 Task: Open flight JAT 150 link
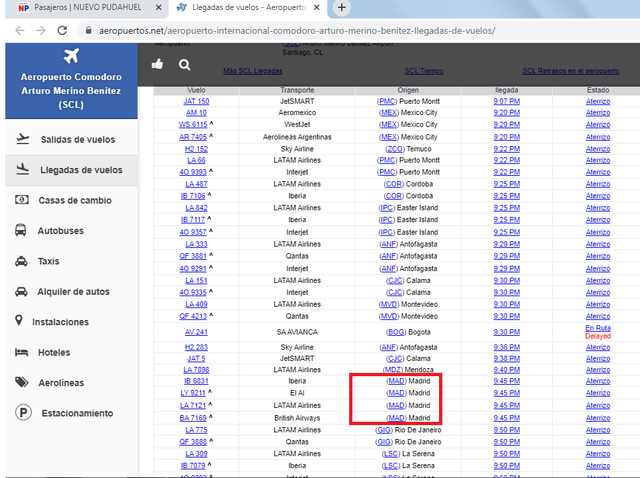tap(196, 101)
